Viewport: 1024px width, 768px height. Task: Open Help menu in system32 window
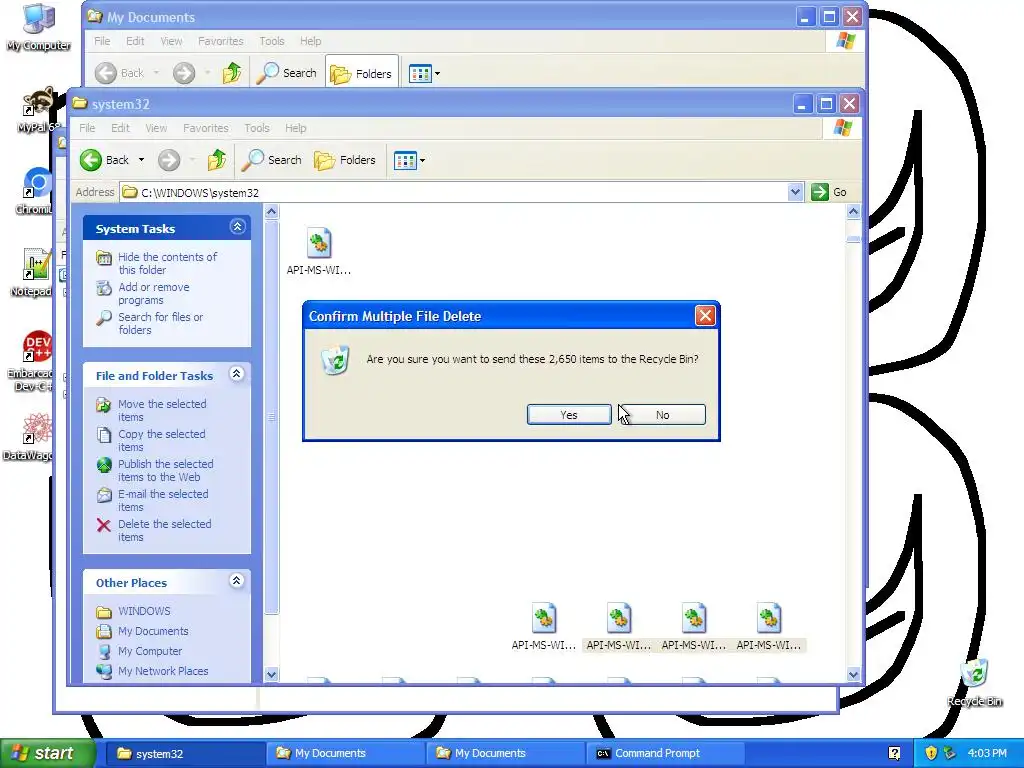[x=295, y=128]
